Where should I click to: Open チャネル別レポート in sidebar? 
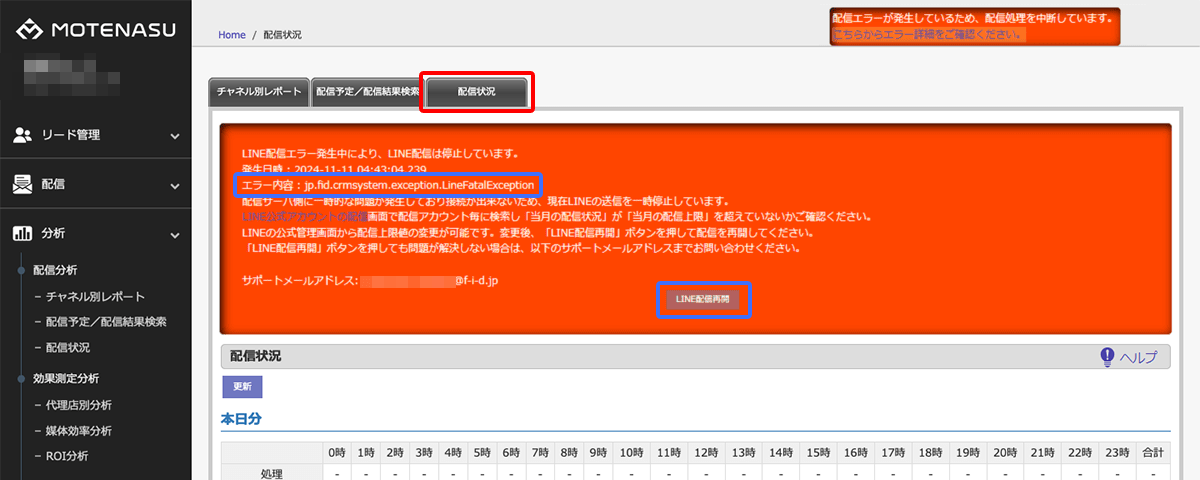[95, 296]
